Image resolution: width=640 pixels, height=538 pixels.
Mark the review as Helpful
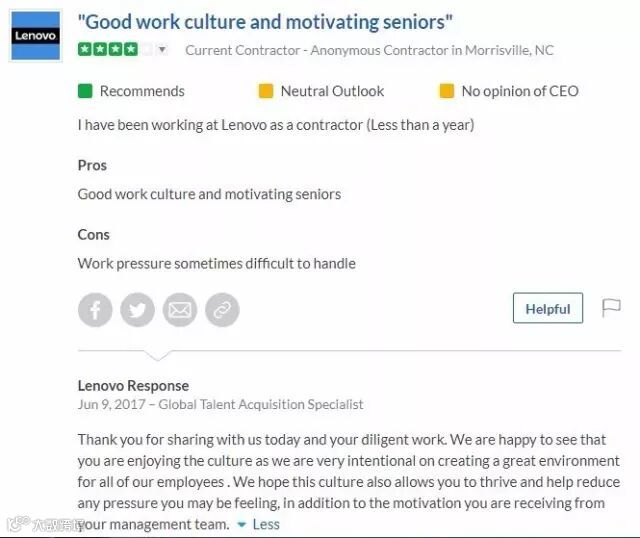click(547, 309)
